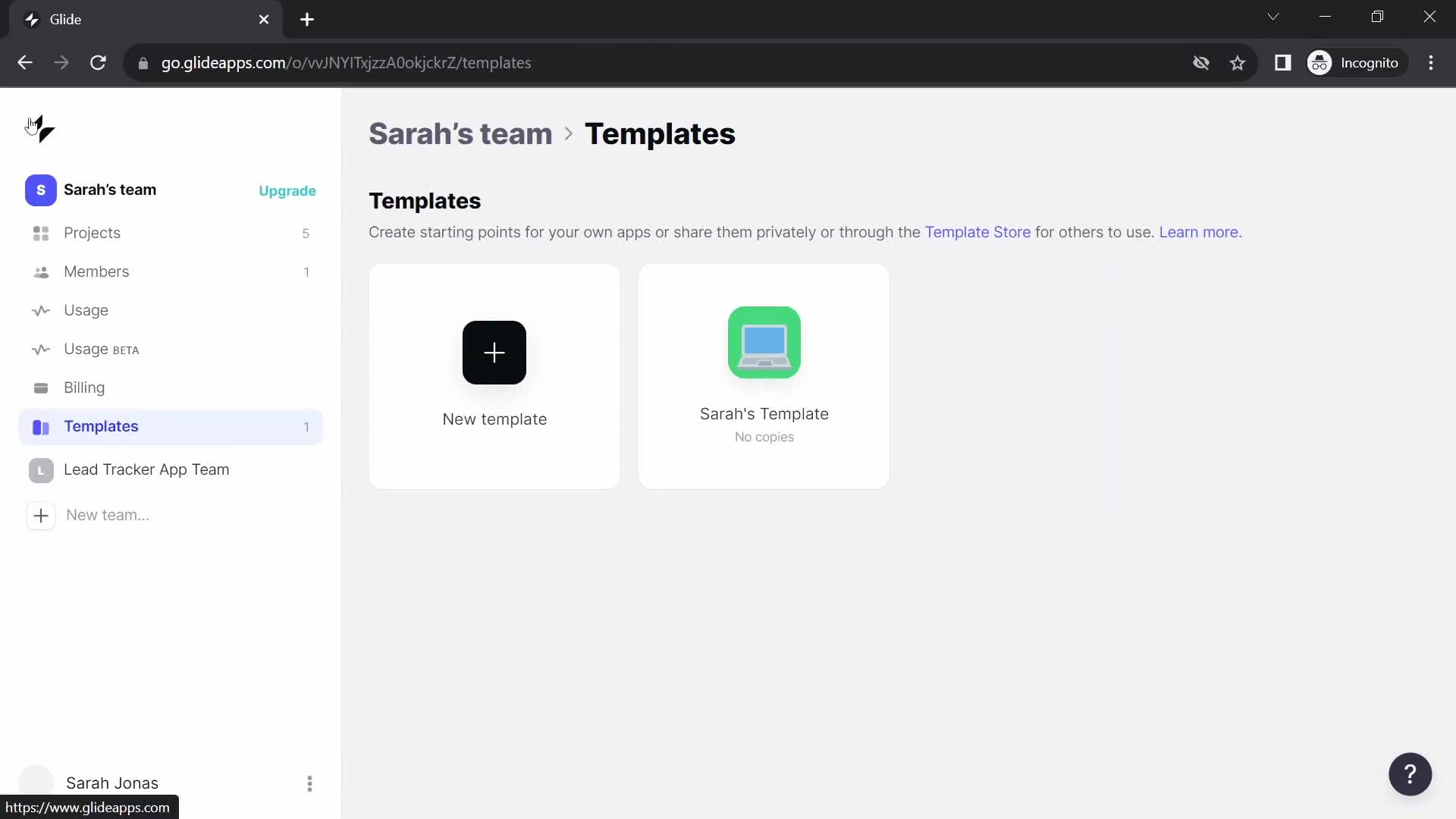The image size is (1456, 819).
Task: Click the New template plus button
Action: (493, 352)
